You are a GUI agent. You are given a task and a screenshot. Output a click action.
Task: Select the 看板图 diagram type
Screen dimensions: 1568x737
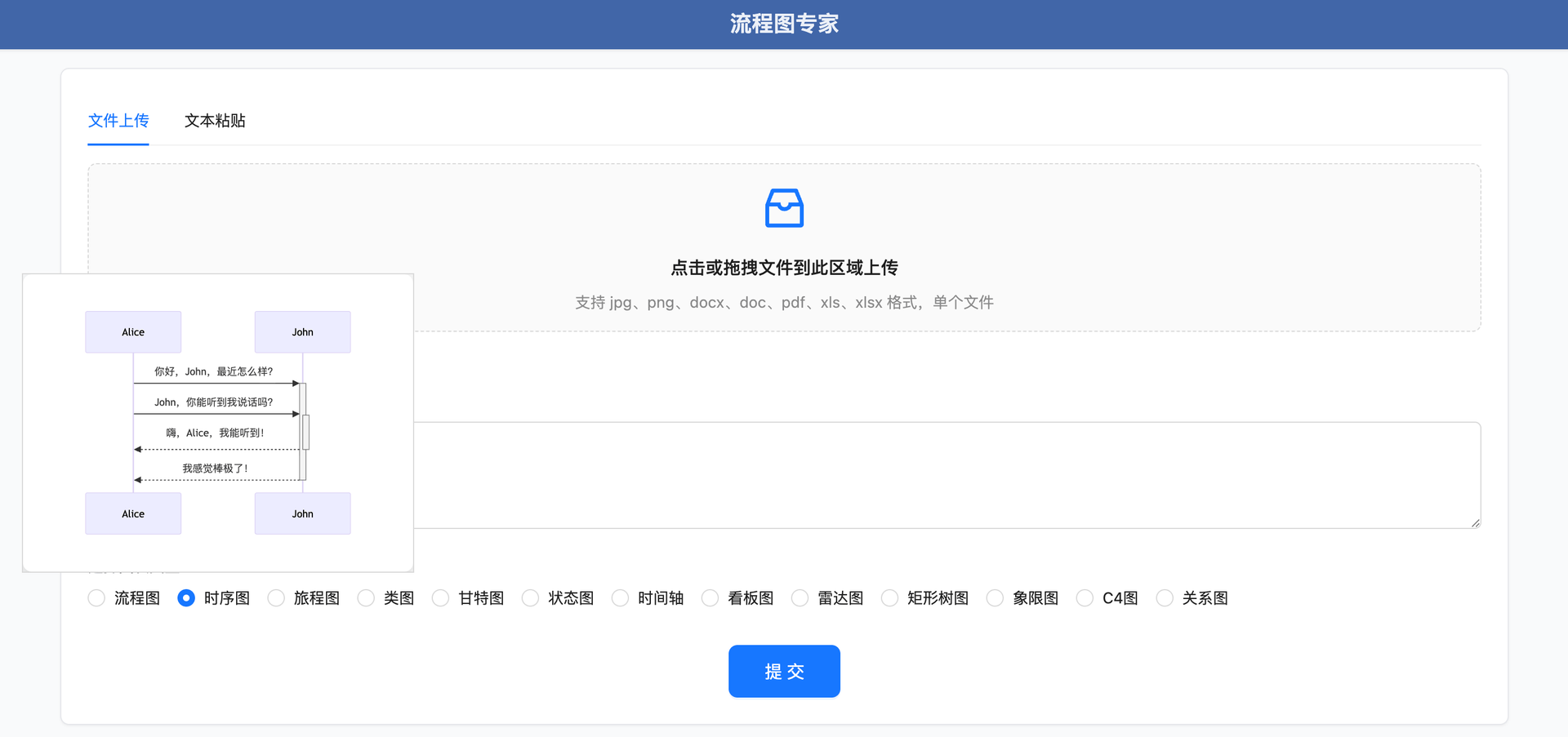(710, 597)
